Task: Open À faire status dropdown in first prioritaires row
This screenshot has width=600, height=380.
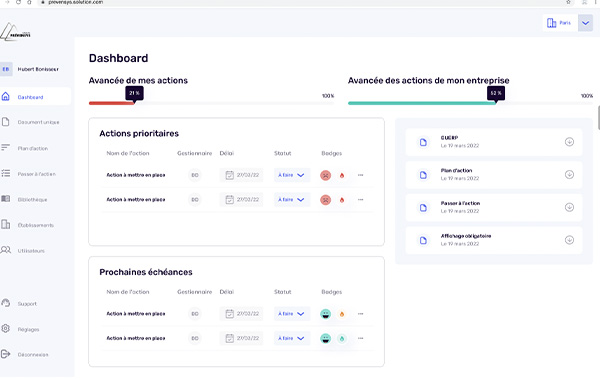Action: point(292,175)
